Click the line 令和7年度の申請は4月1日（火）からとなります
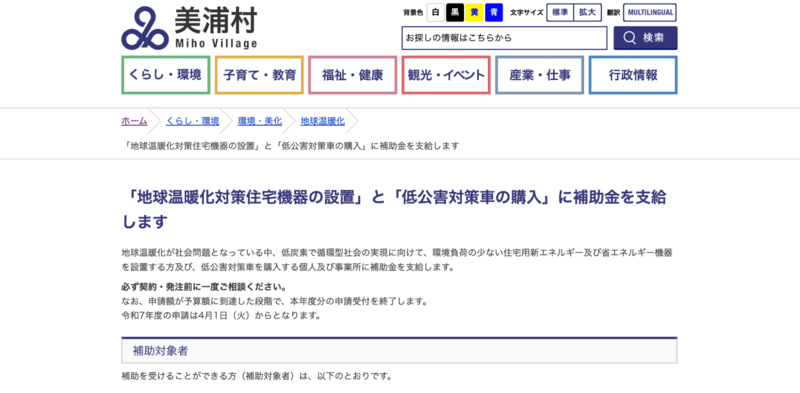The height and width of the screenshot is (393, 800). click(221, 315)
